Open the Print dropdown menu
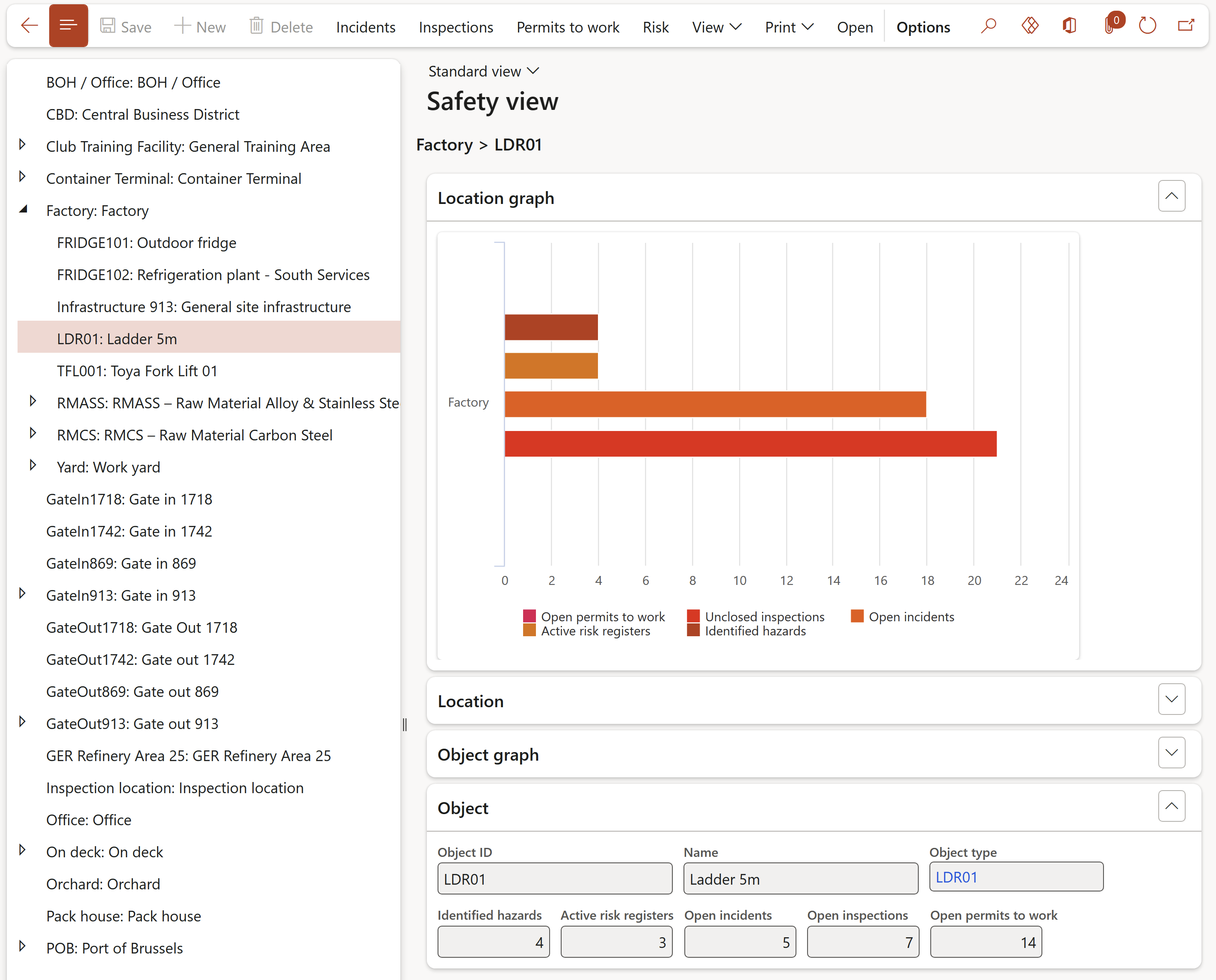This screenshot has height=980, width=1216. tap(789, 27)
